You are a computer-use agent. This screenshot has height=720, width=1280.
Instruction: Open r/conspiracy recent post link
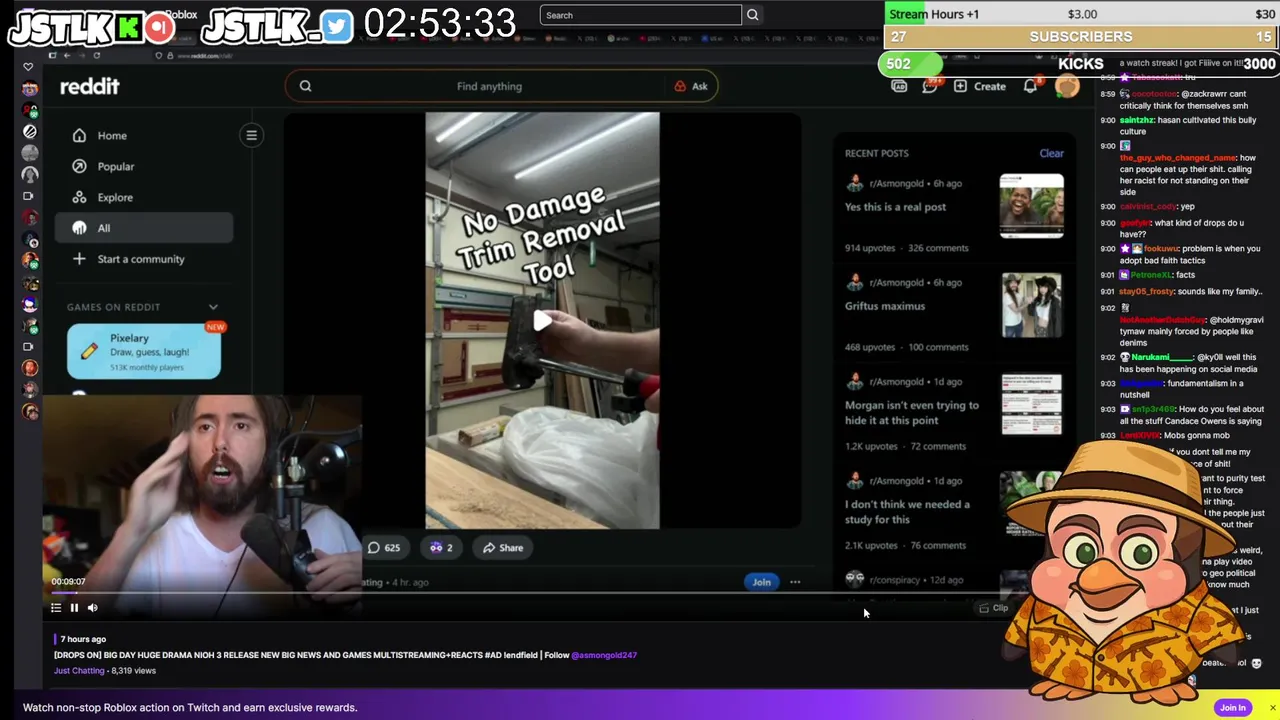tap(897, 580)
